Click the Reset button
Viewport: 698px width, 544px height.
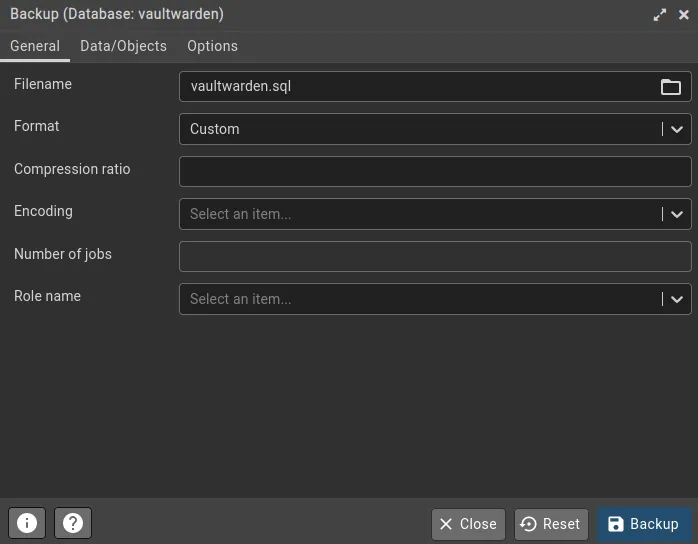coord(551,524)
